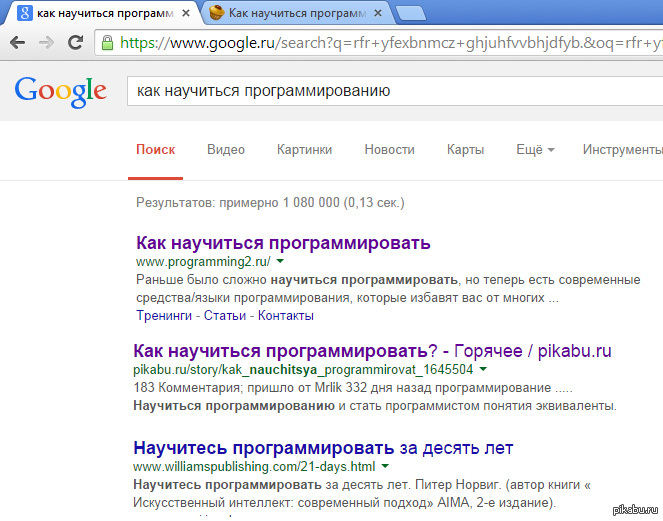Click the address bar URL
The height and width of the screenshot is (521, 663).
point(391,43)
